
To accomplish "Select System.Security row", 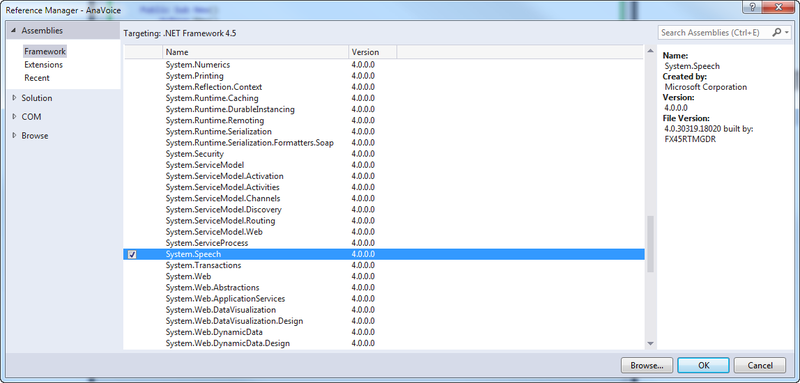I will click(x=384, y=154).
